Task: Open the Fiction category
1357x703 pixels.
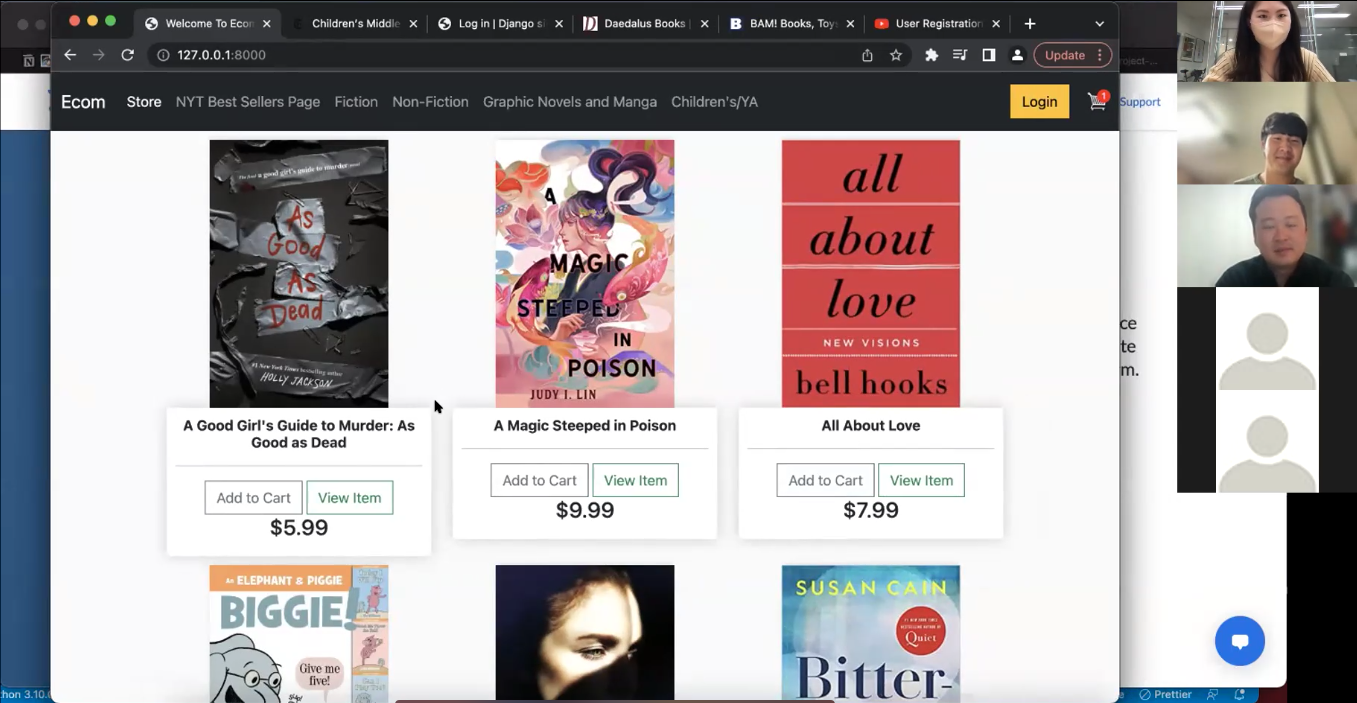Action: pos(356,101)
